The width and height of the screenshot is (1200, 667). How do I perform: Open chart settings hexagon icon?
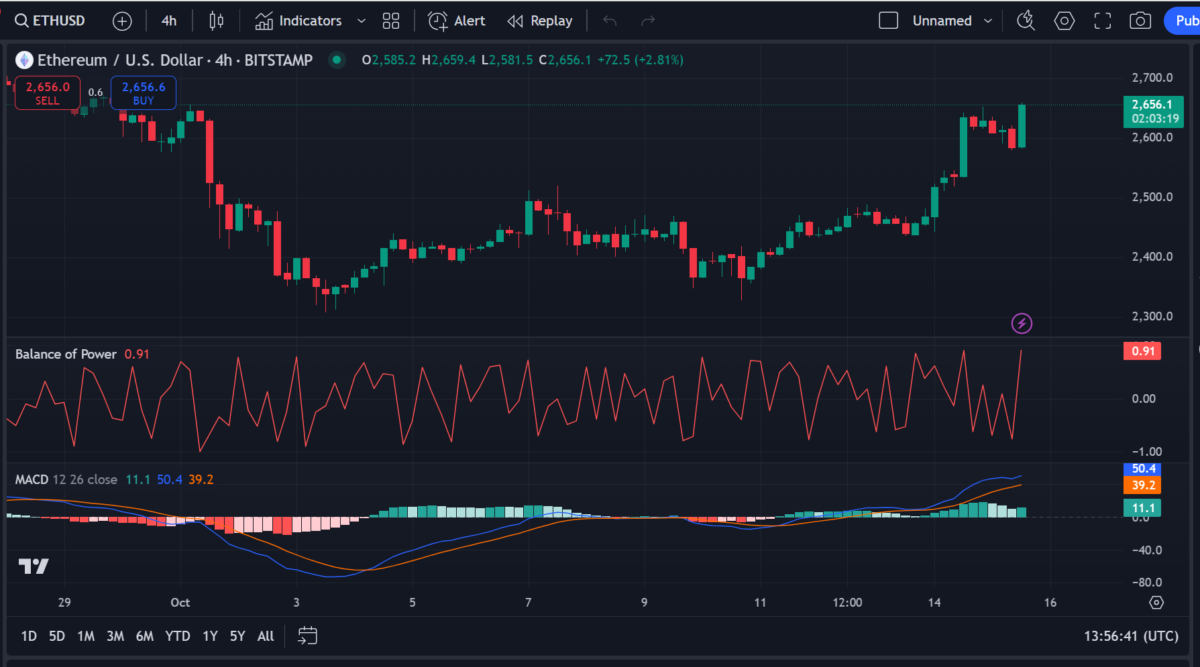point(1064,20)
